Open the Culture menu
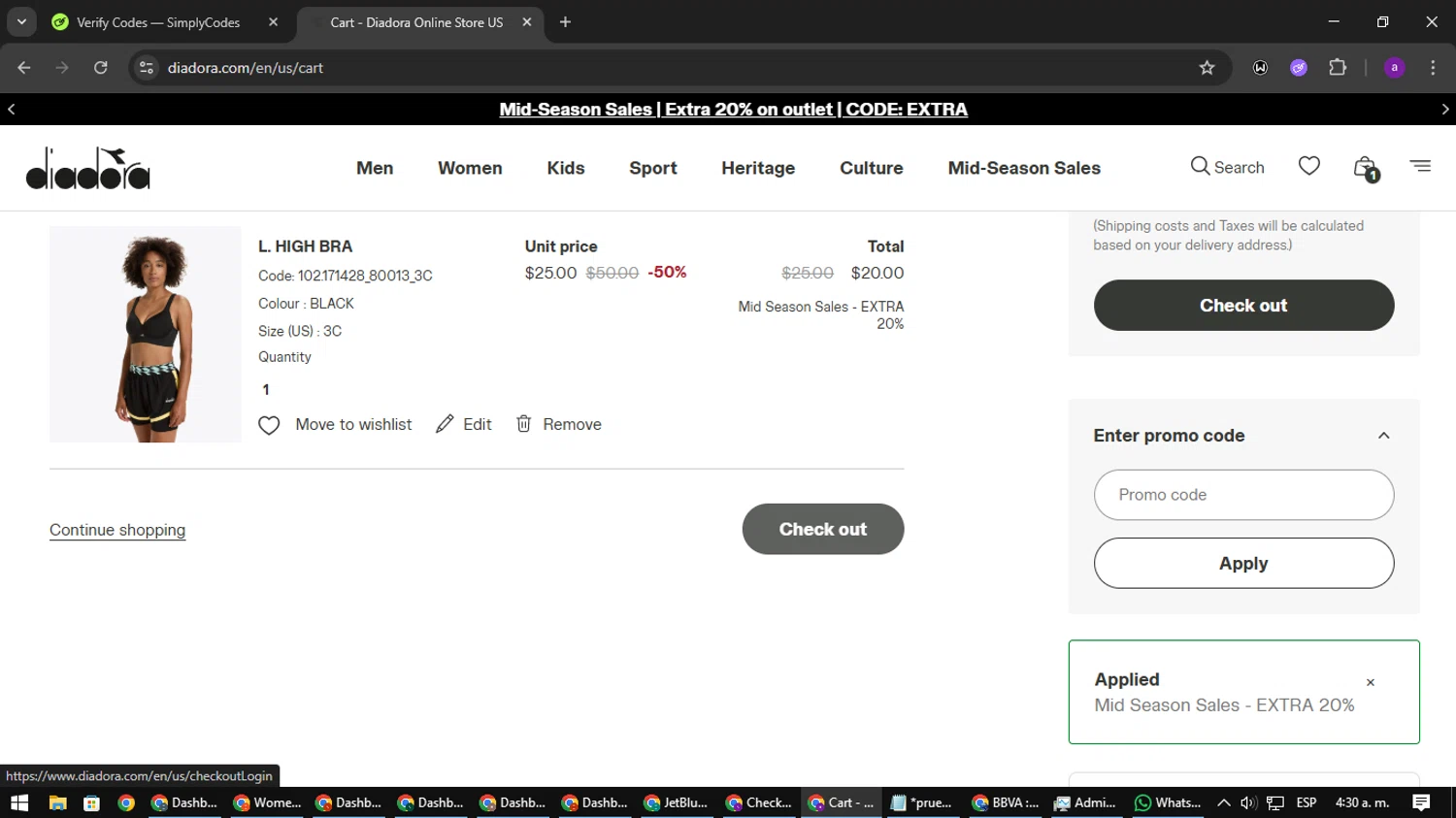The height and width of the screenshot is (818, 1456). (x=872, y=168)
